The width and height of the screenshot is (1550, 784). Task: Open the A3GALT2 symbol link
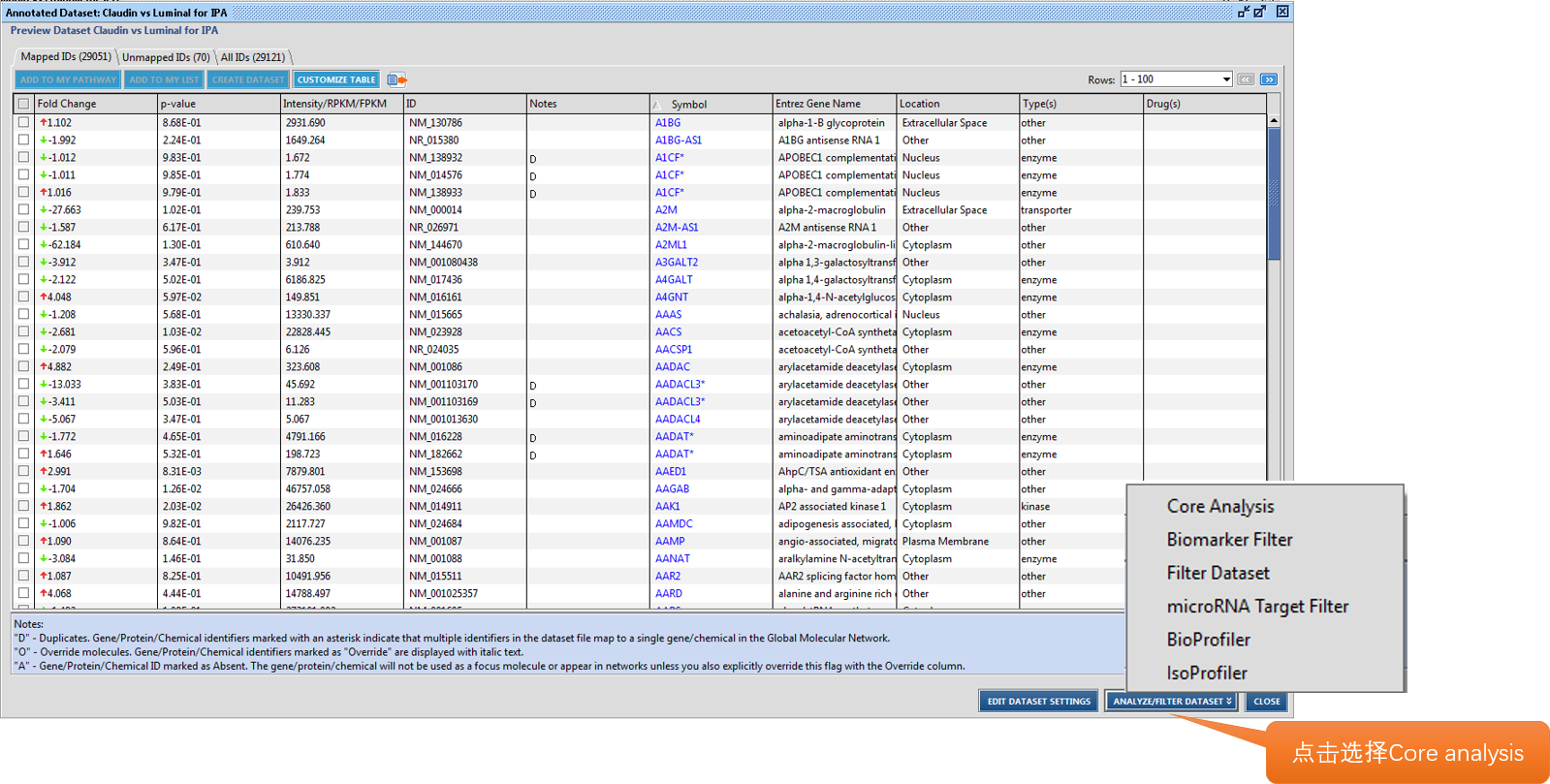point(677,263)
